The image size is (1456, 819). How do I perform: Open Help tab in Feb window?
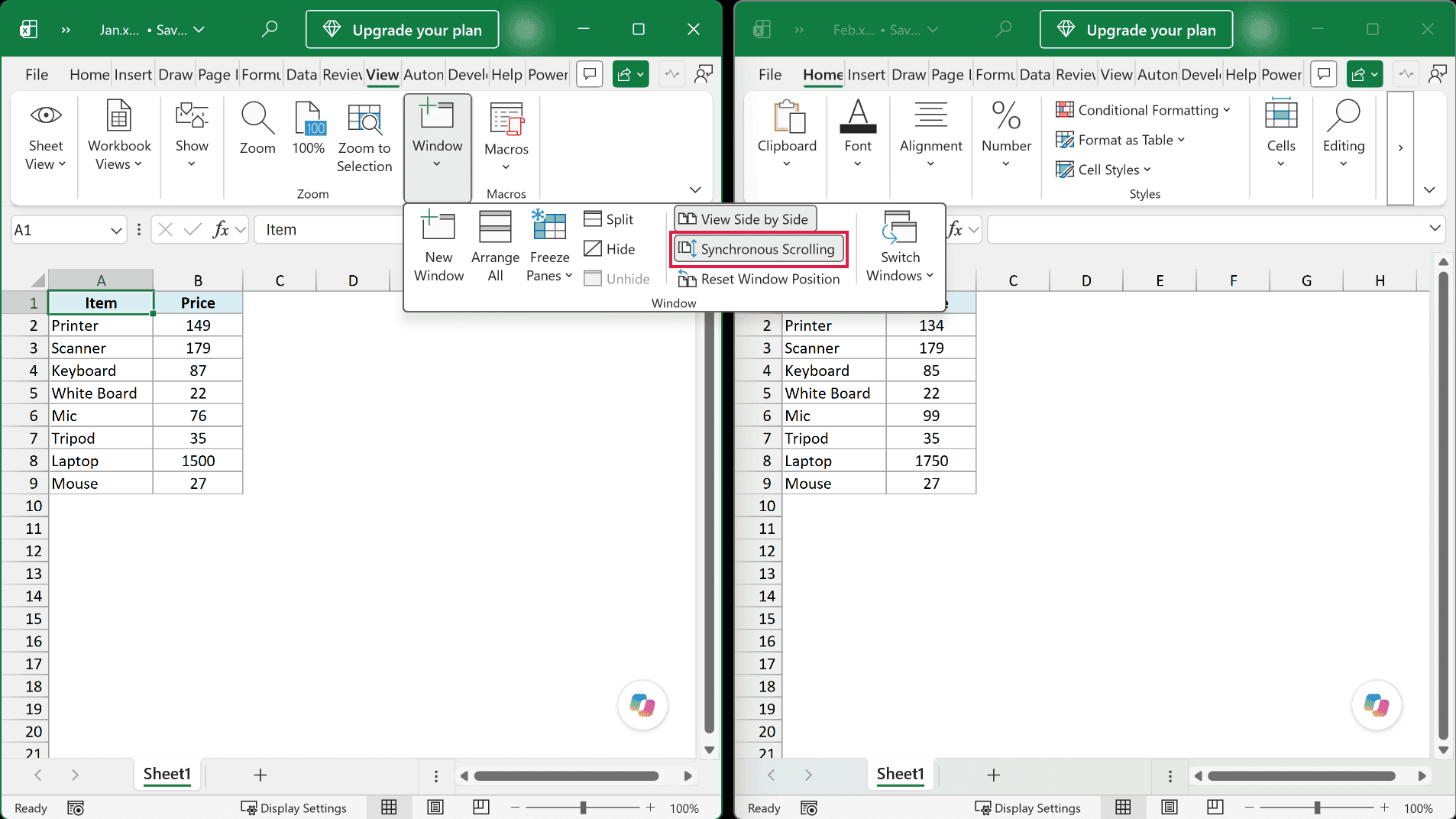[x=1241, y=74]
